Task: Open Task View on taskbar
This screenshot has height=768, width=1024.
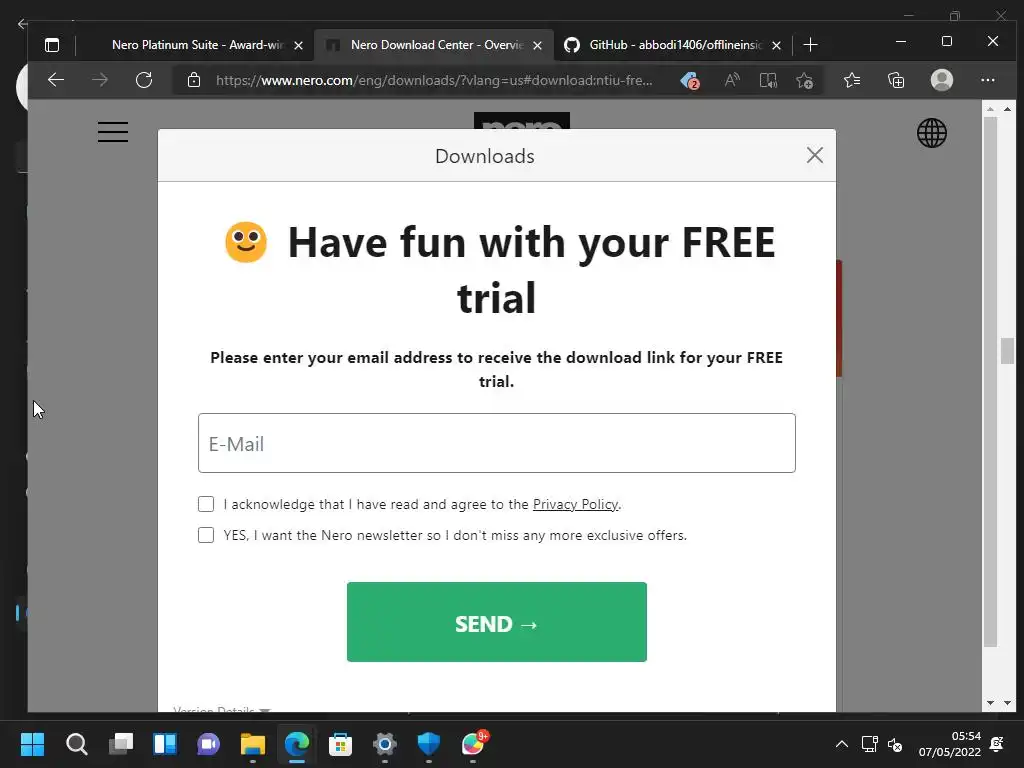Action: click(121, 744)
